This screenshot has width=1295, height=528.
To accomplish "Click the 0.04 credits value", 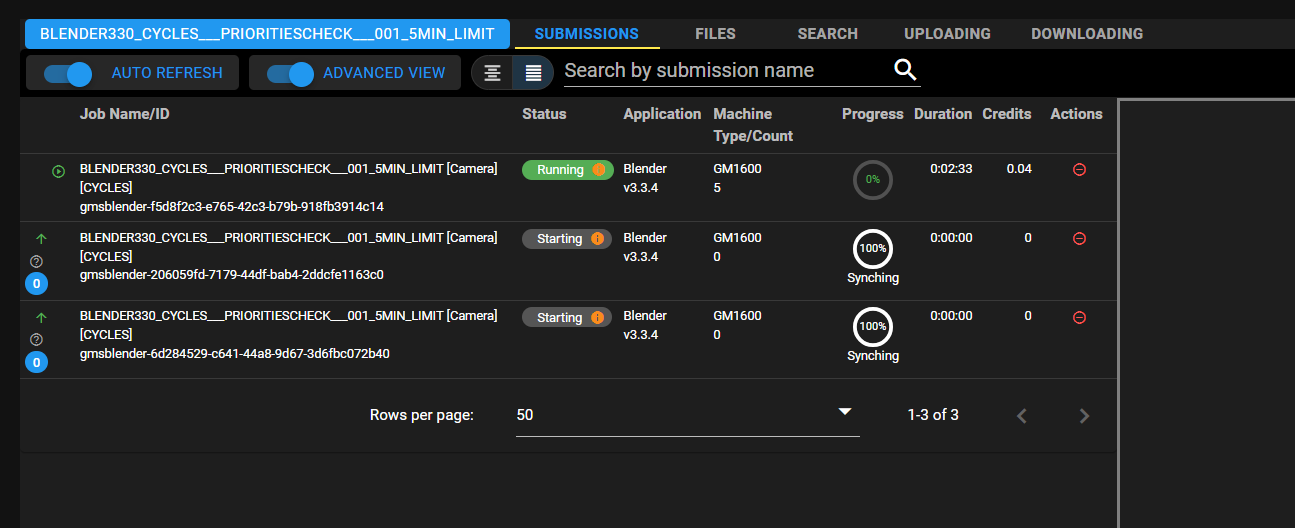I will (1019, 169).
